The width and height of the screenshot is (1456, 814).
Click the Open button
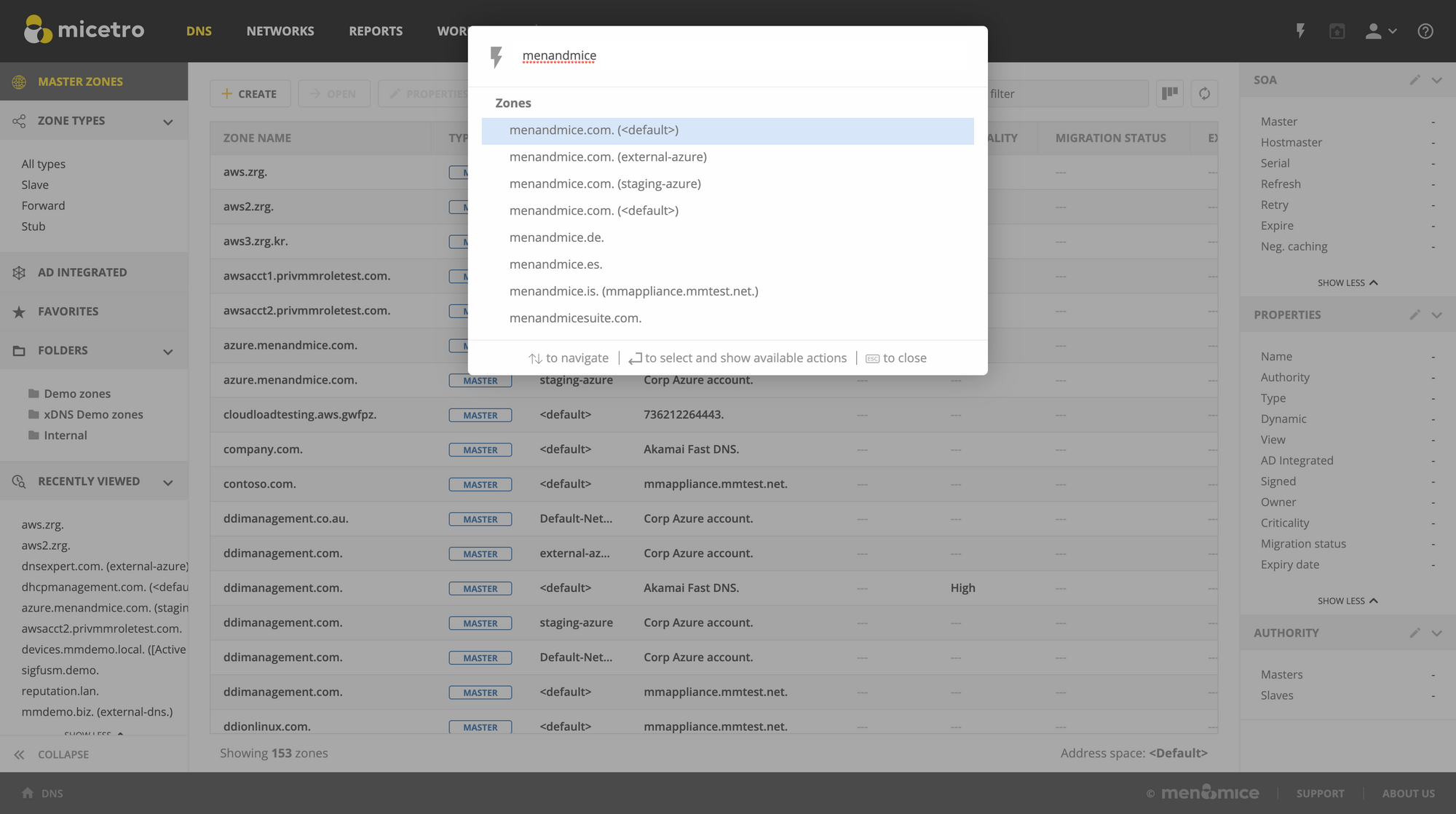(333, 93)
